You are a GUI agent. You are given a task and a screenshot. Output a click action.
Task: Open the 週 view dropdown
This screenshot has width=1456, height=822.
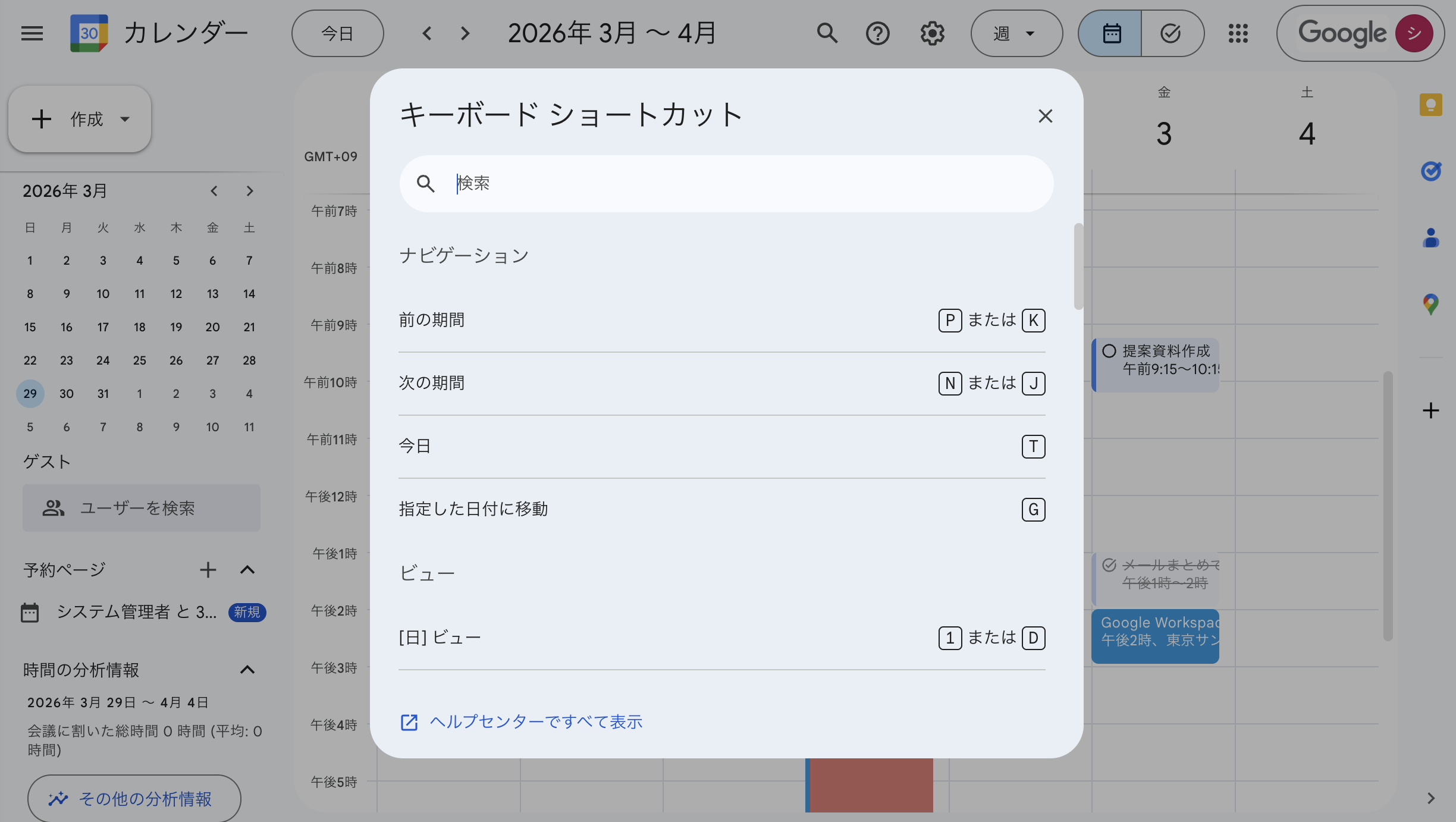pos(1016,33)
